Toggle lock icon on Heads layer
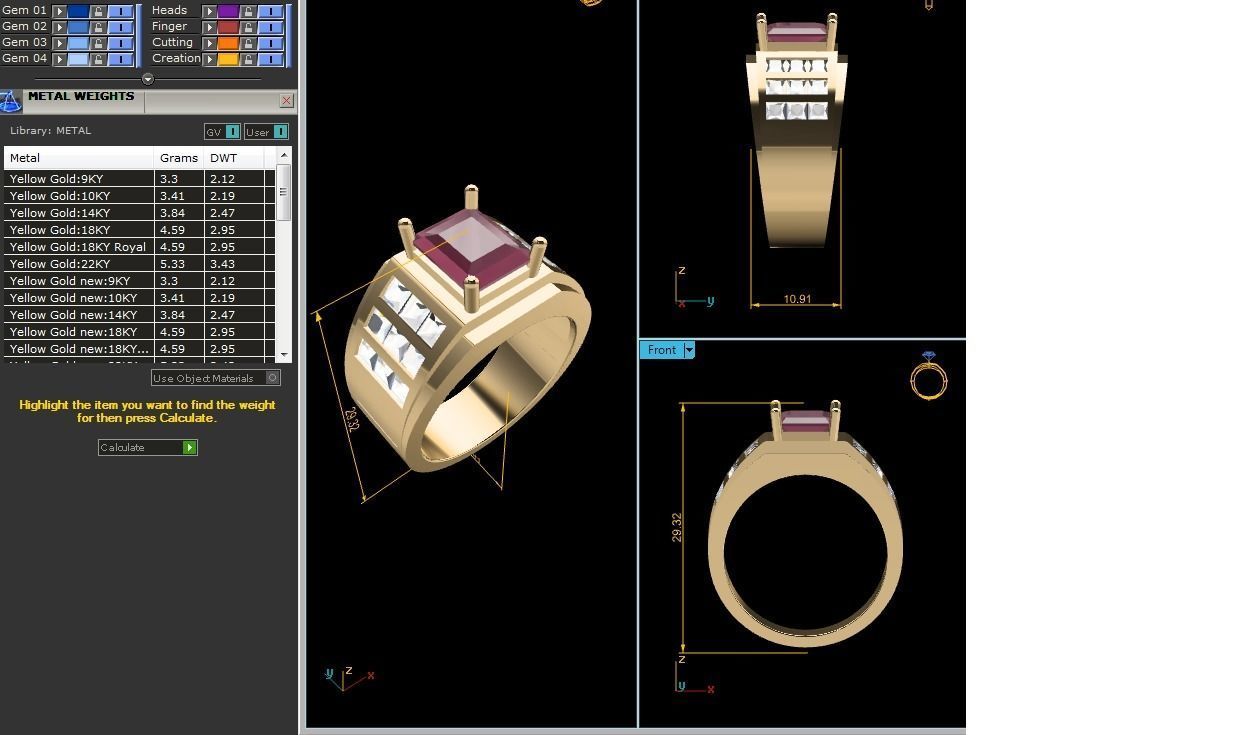1241x735 pixels. (248, 11)
